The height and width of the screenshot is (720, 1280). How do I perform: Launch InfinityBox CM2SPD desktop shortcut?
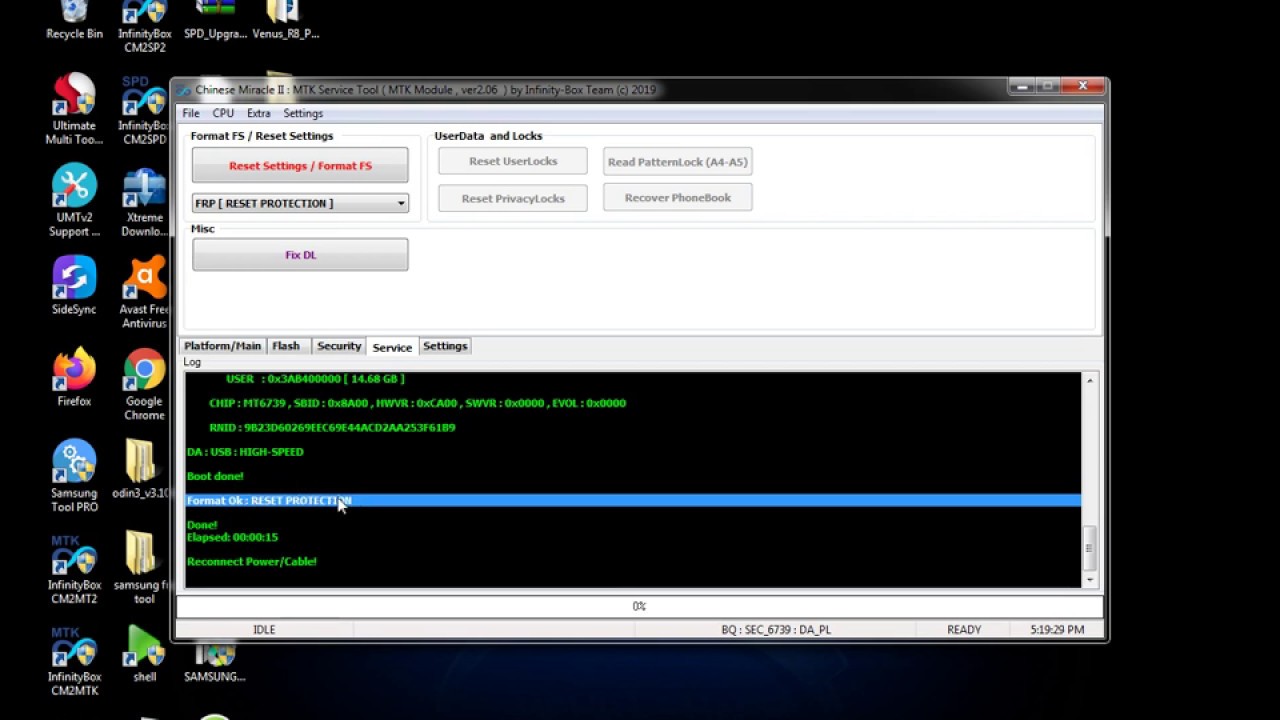[143, 110]
